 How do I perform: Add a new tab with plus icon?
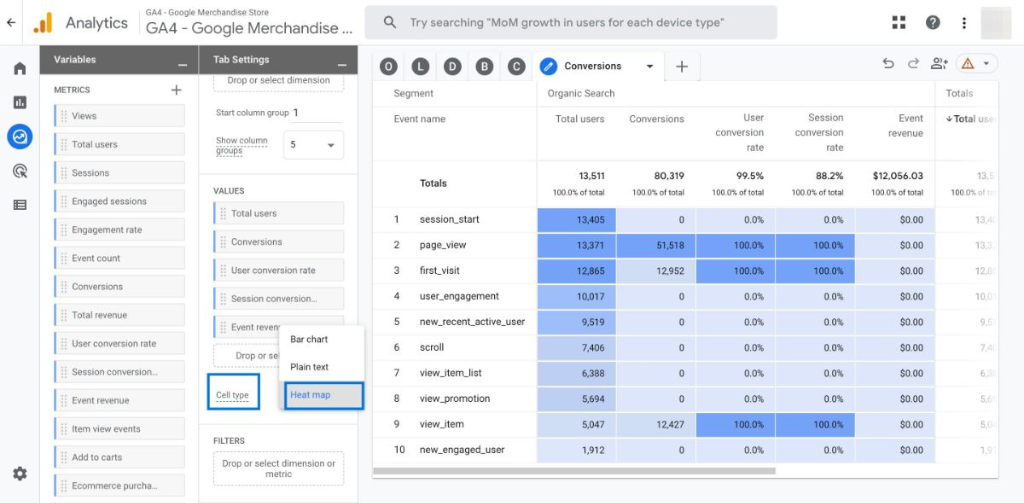coord(682,66)
